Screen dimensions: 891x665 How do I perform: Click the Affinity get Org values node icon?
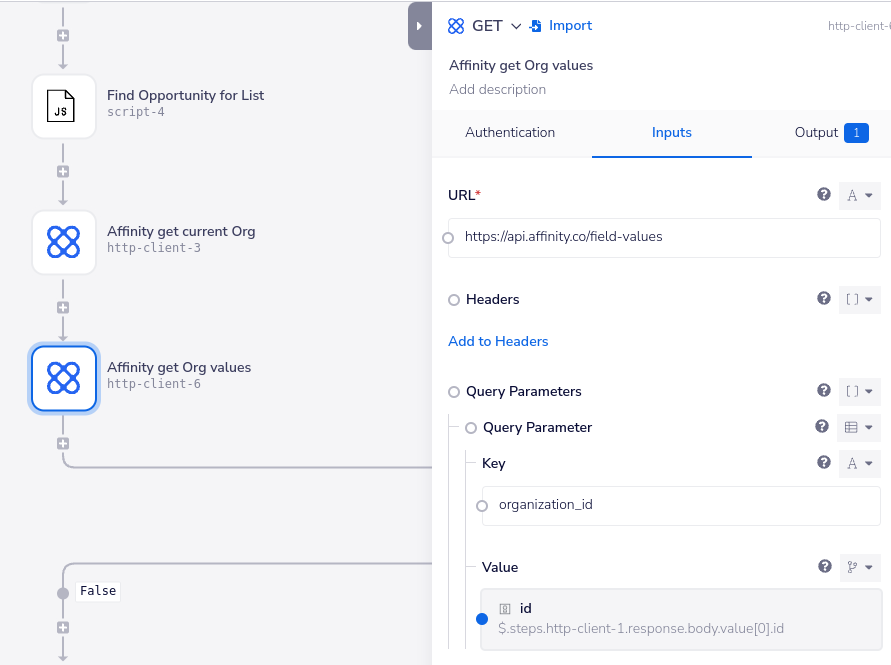[64, 378]
